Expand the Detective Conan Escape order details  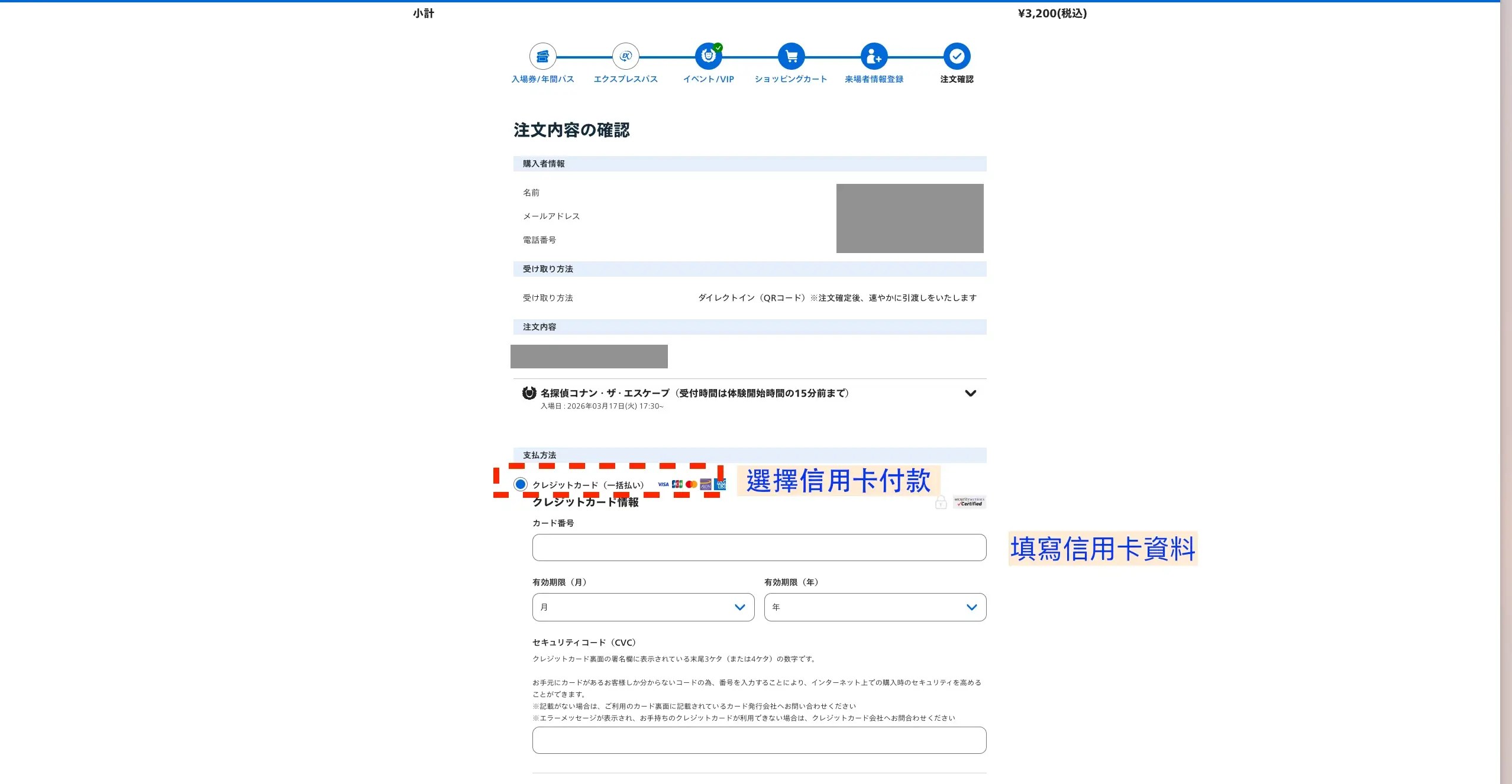click(970, 393)
